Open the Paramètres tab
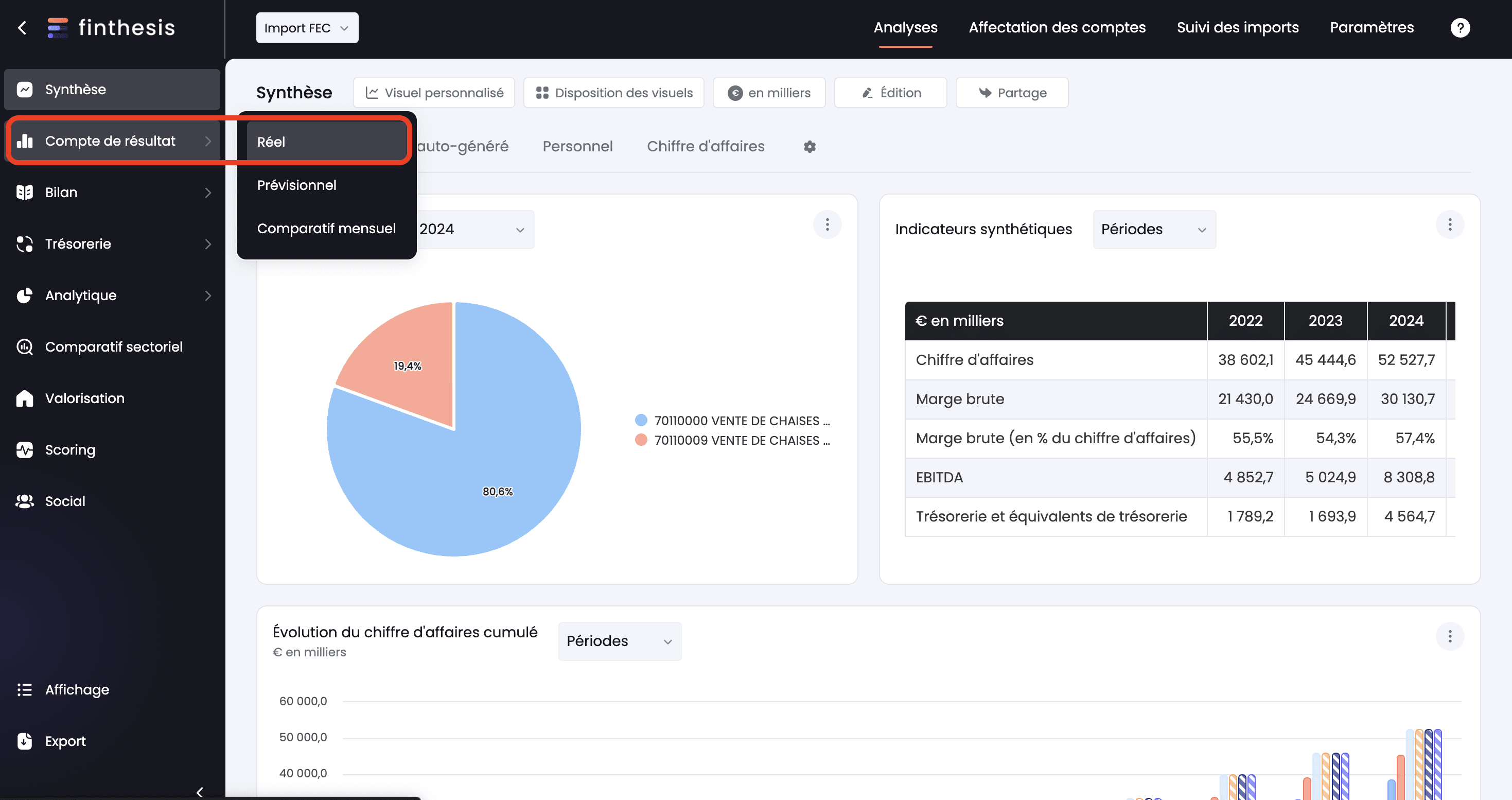This screenshot has width=1512, height=800. (x=1372, y=28)
